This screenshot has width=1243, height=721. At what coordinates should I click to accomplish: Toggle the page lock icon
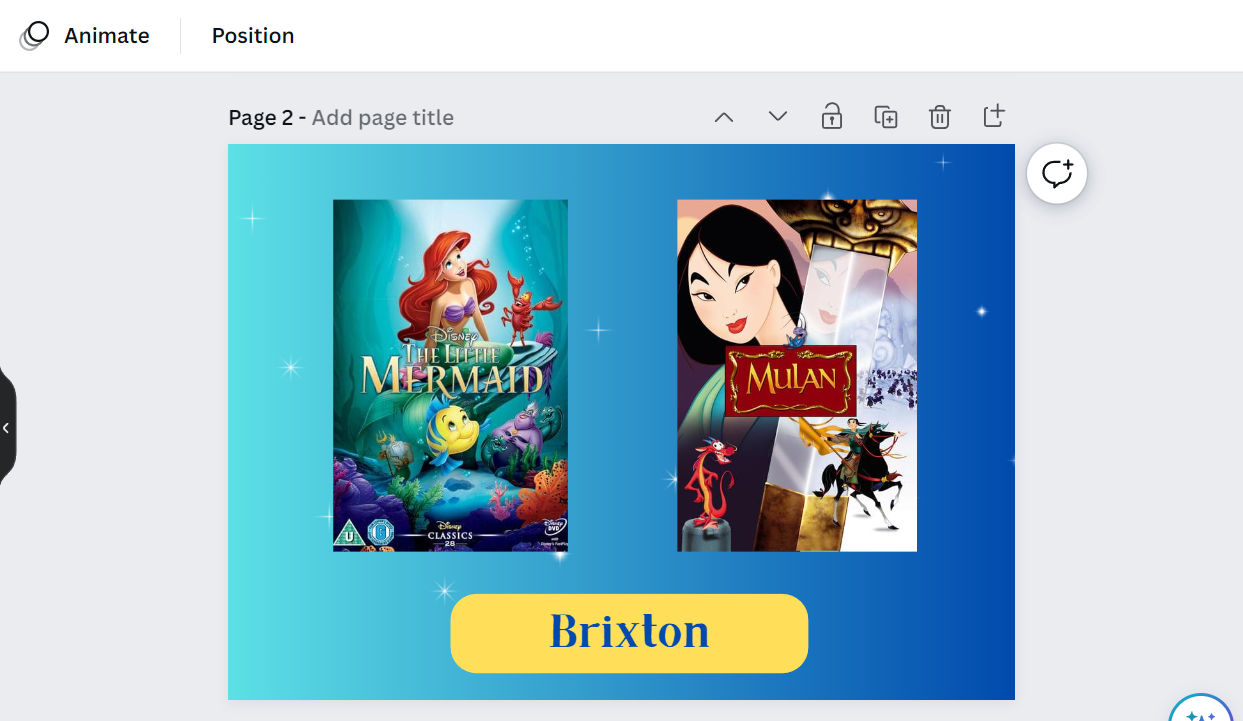(x=832, y=117)
